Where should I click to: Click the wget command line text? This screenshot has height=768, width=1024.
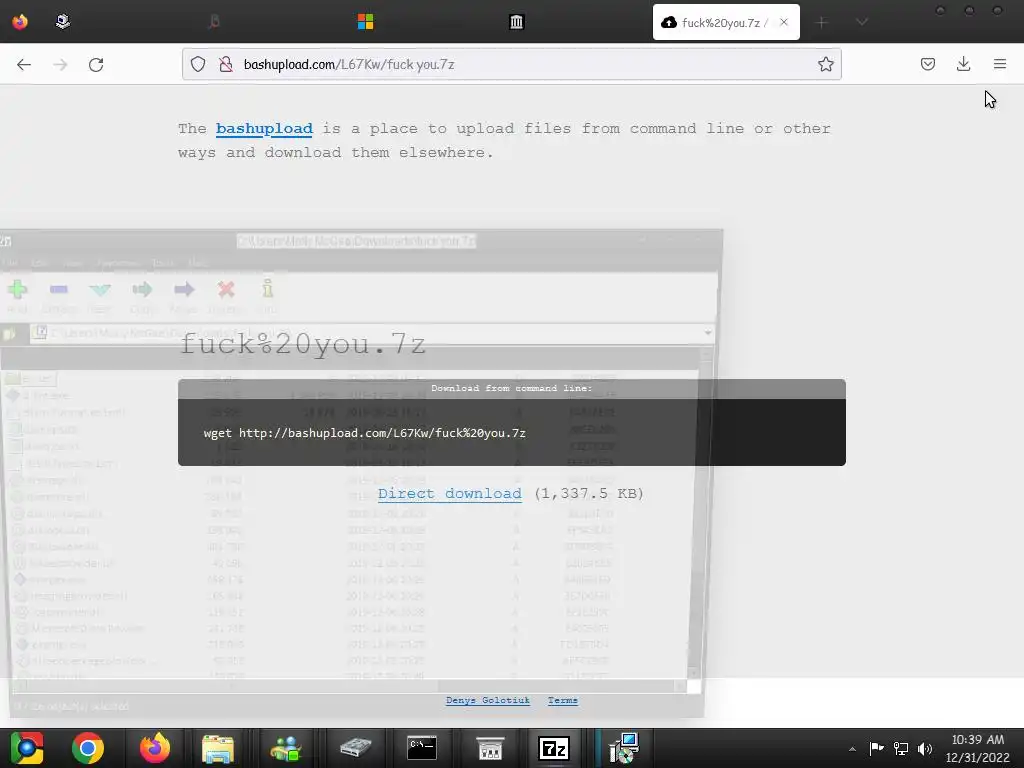coord(364,433)
